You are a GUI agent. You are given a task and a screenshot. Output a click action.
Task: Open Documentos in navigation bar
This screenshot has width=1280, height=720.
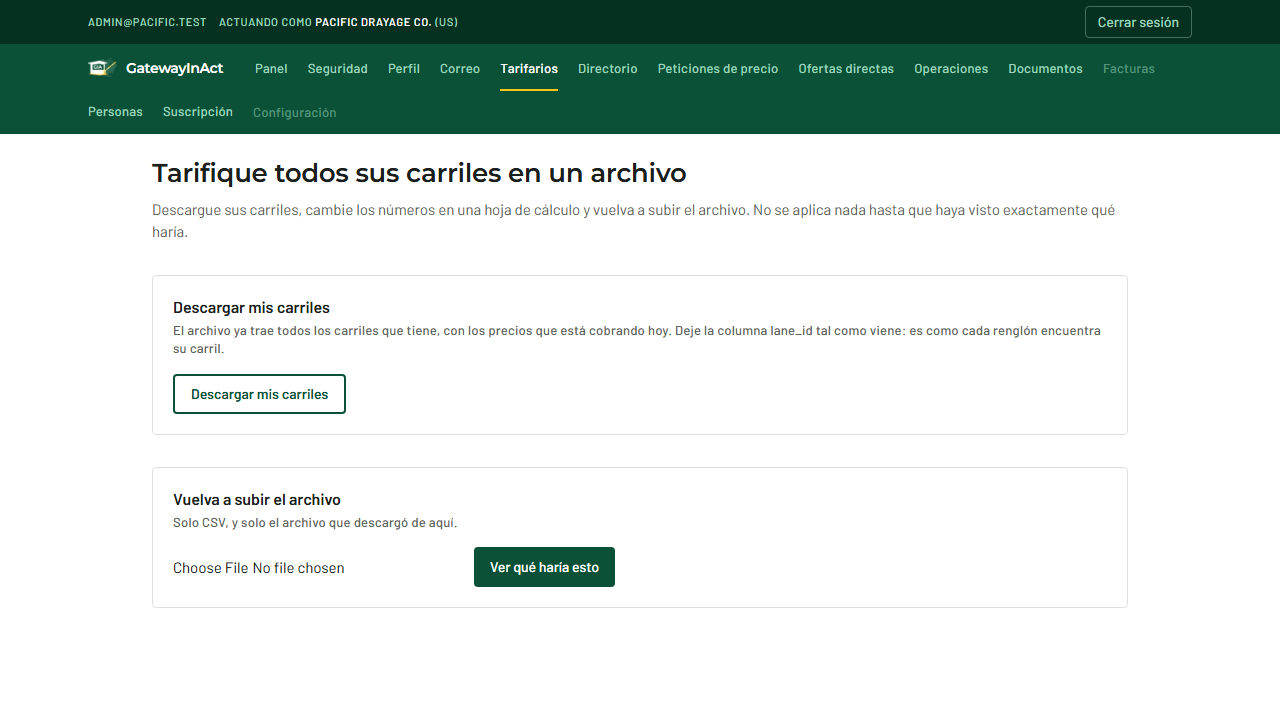click(x=1045, y=69)
